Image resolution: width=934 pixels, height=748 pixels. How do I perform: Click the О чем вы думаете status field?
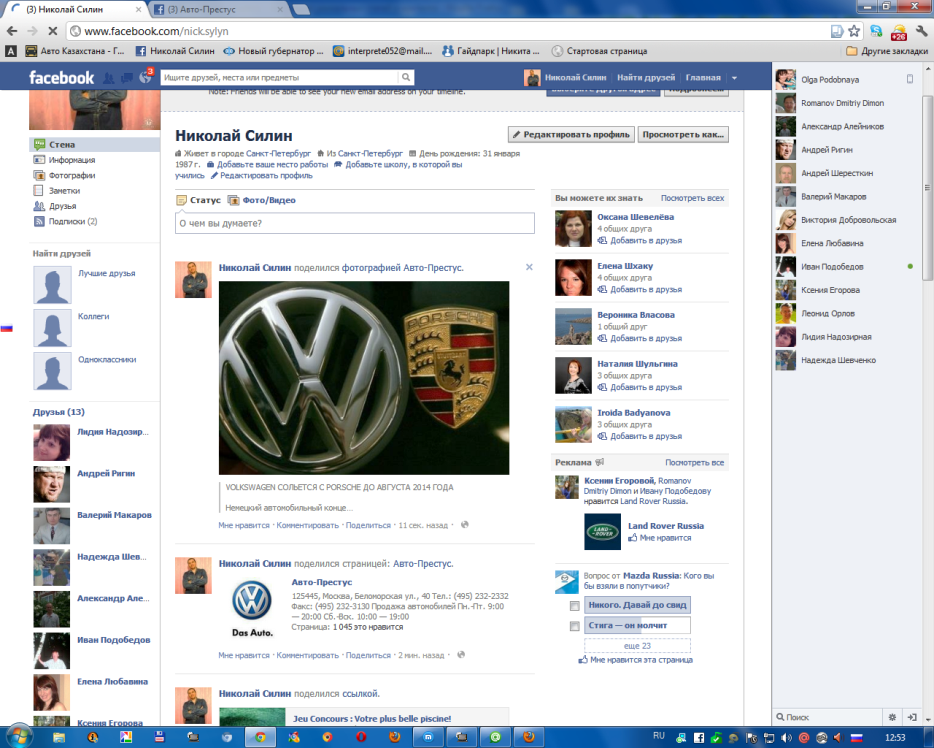click(354, 223)
